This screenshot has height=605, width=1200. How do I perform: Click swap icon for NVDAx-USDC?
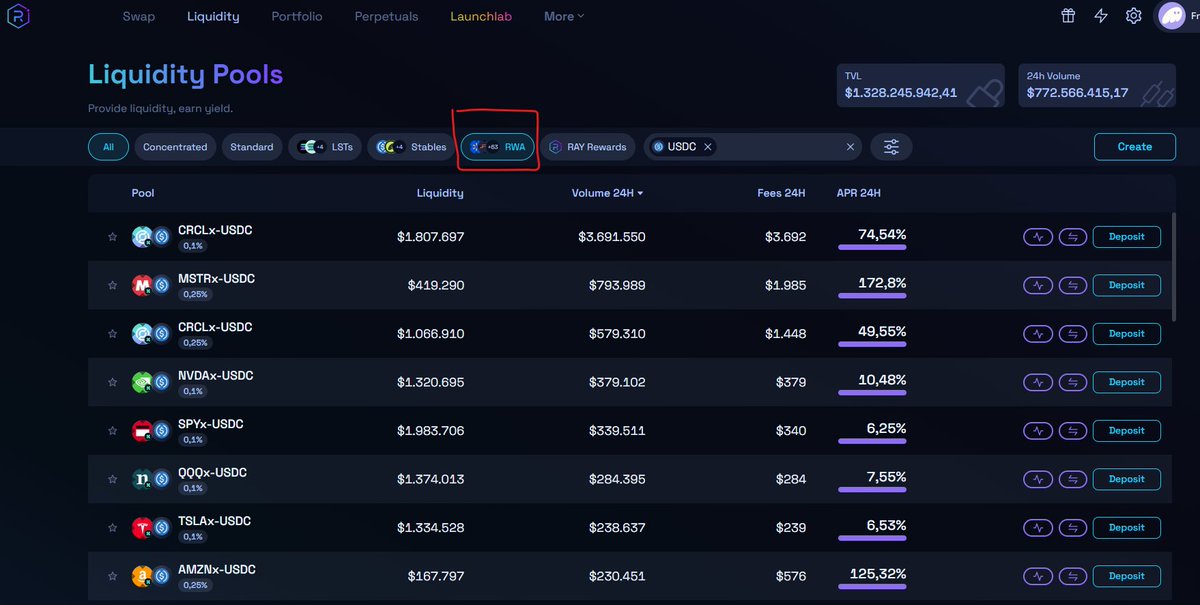[x=1073, y=382]
